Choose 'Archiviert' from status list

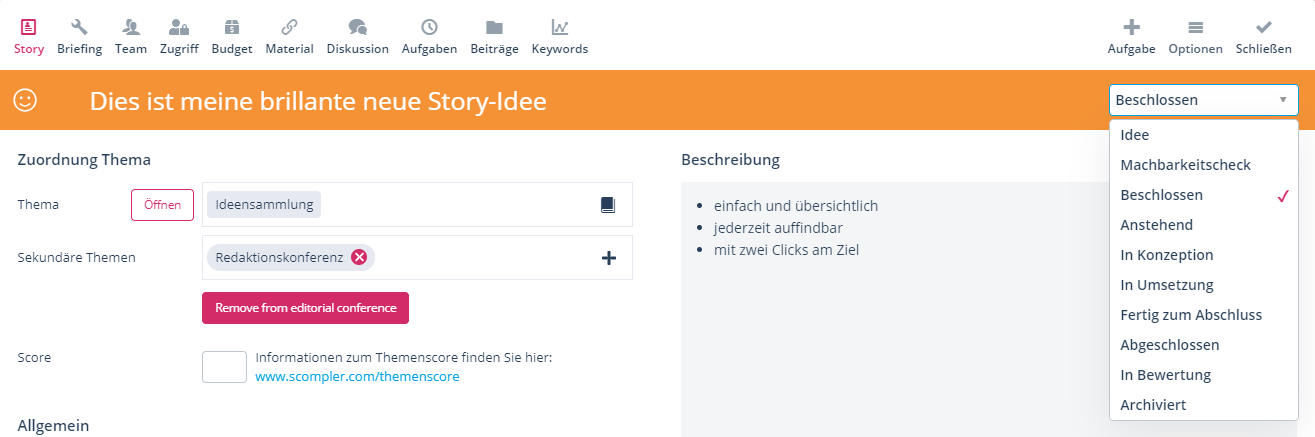coord(1154,405)
